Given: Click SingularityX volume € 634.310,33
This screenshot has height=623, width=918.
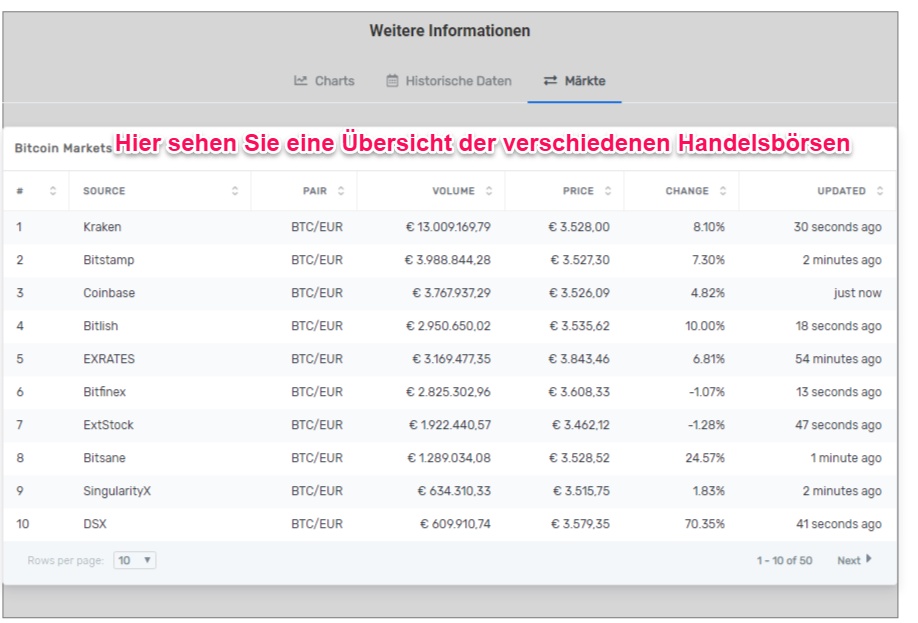Looking at the screenshot, I should (x=454, y=491).
